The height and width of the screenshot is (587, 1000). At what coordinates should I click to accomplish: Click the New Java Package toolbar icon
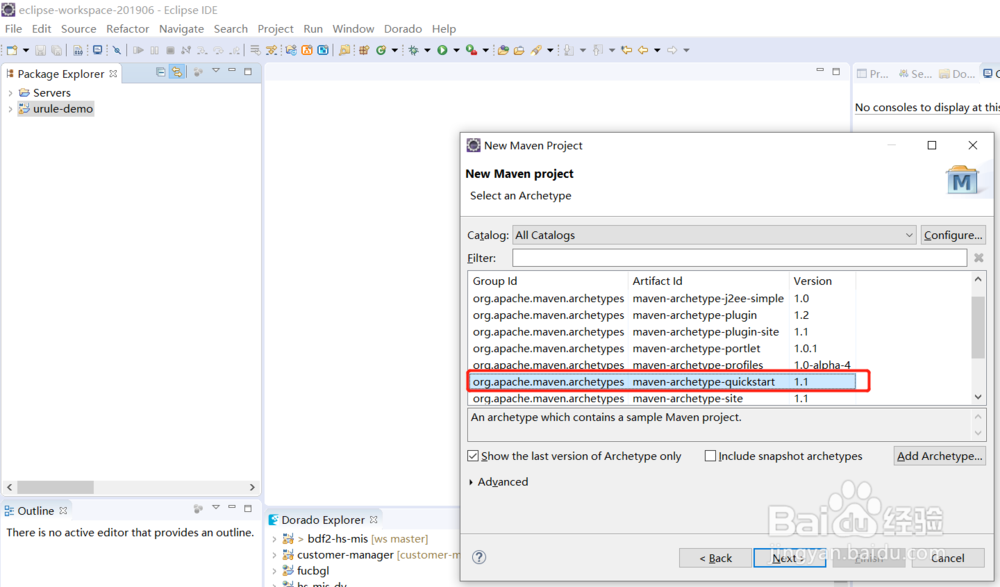(364, 50)
